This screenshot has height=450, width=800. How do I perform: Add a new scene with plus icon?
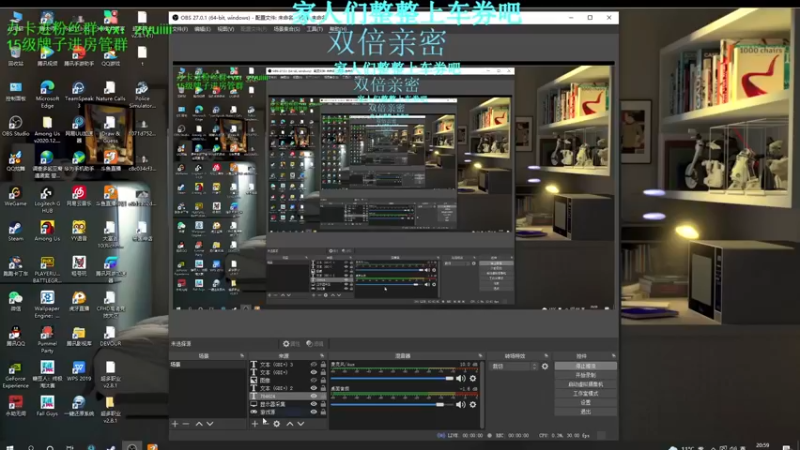(175, 424)
